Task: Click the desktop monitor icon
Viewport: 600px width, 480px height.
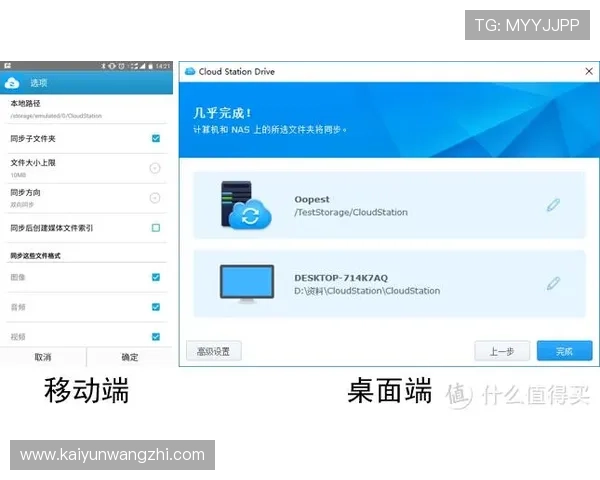Action: [247, 284]
